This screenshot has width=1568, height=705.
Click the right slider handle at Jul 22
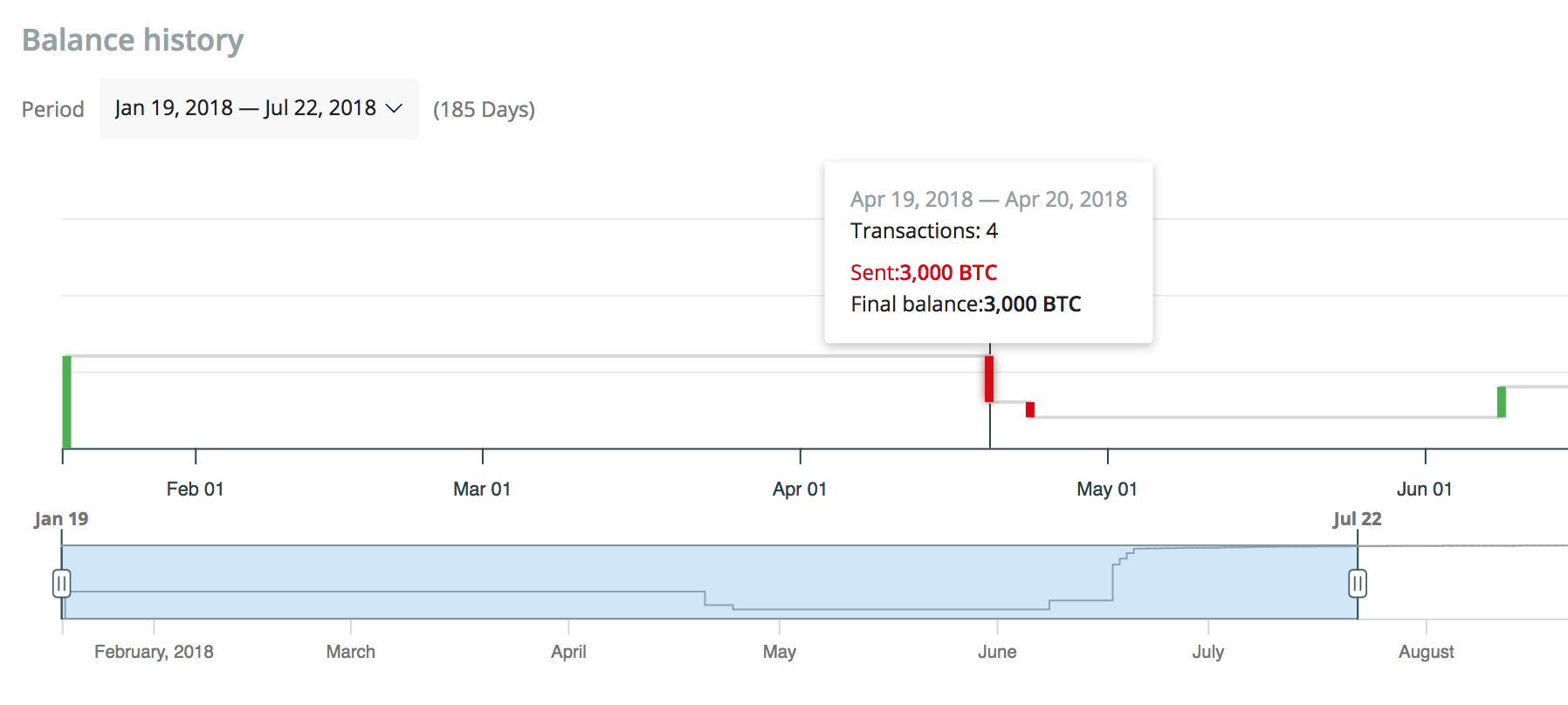(x=1358, y=584)
